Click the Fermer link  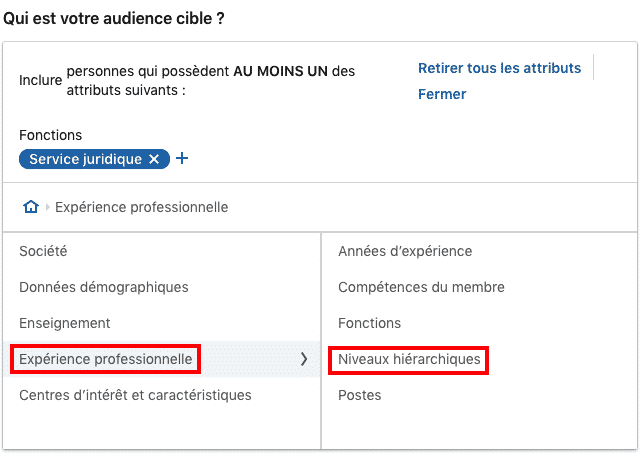[442, 94]
